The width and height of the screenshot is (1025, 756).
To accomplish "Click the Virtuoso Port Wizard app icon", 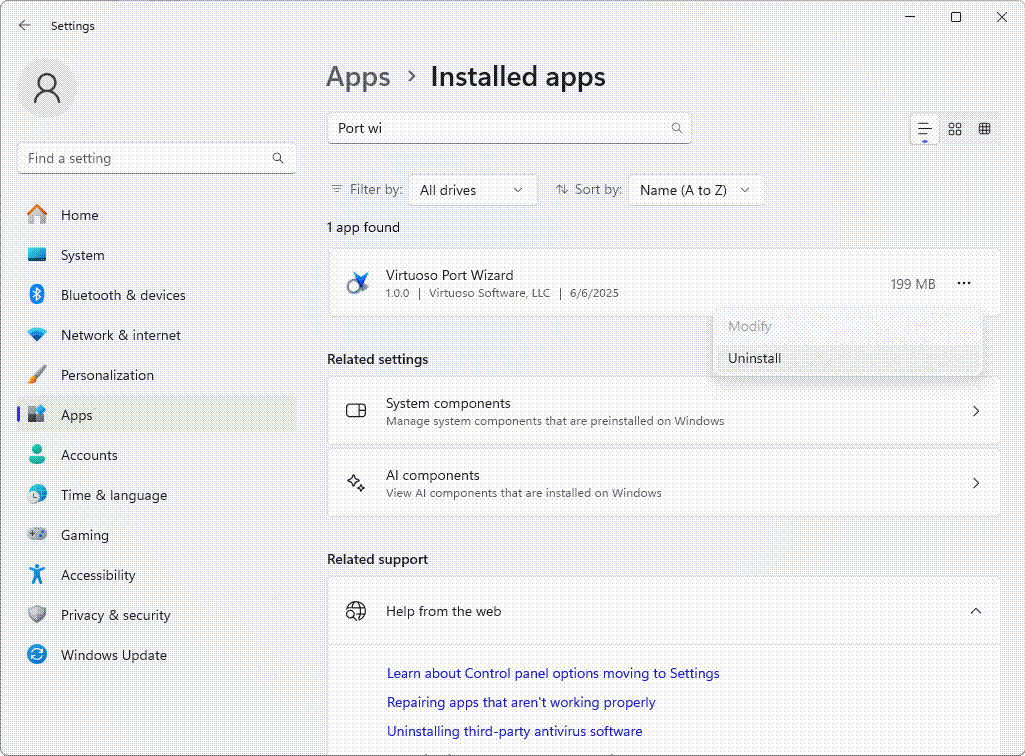I will 358,283.
